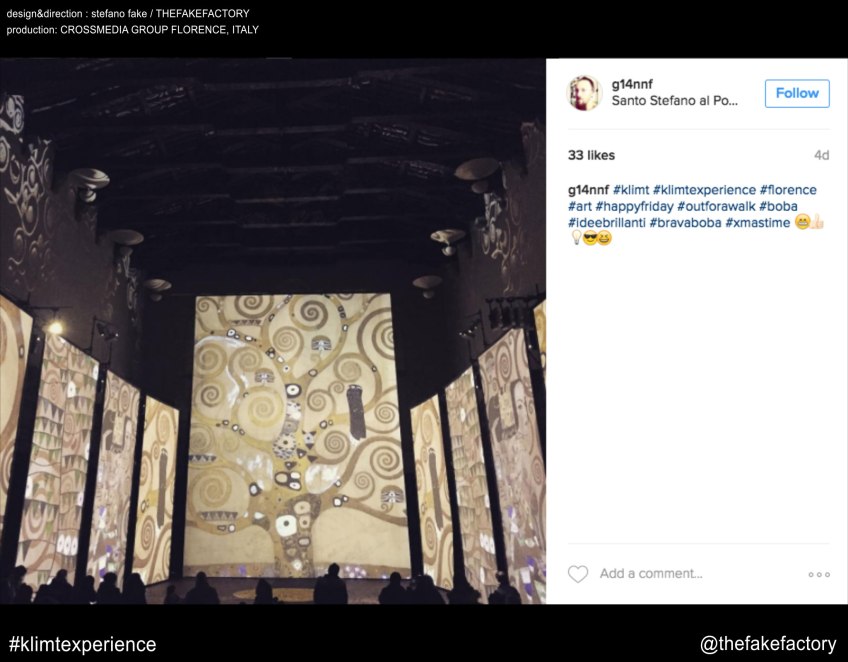The width and height of the screenshot is (848, 662).
Task: Open the three-dot more options menu
Action: (x=819, y=574)
